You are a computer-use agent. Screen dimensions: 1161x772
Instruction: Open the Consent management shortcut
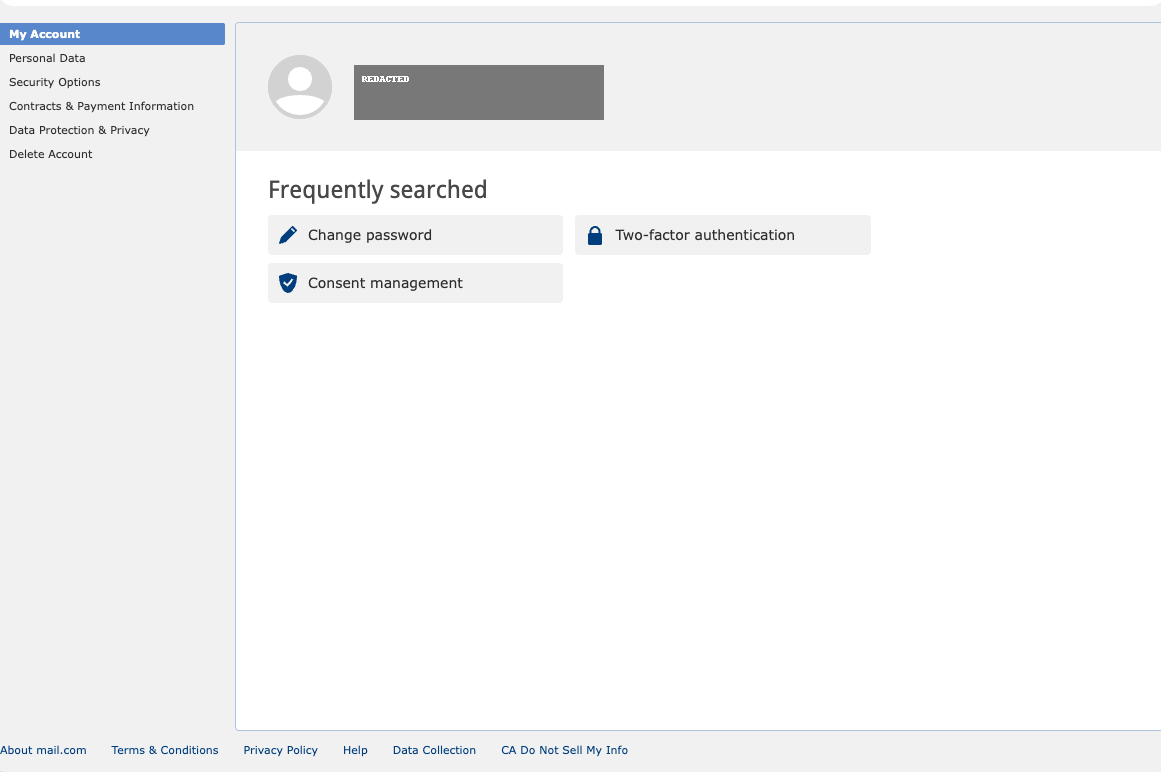415,283
